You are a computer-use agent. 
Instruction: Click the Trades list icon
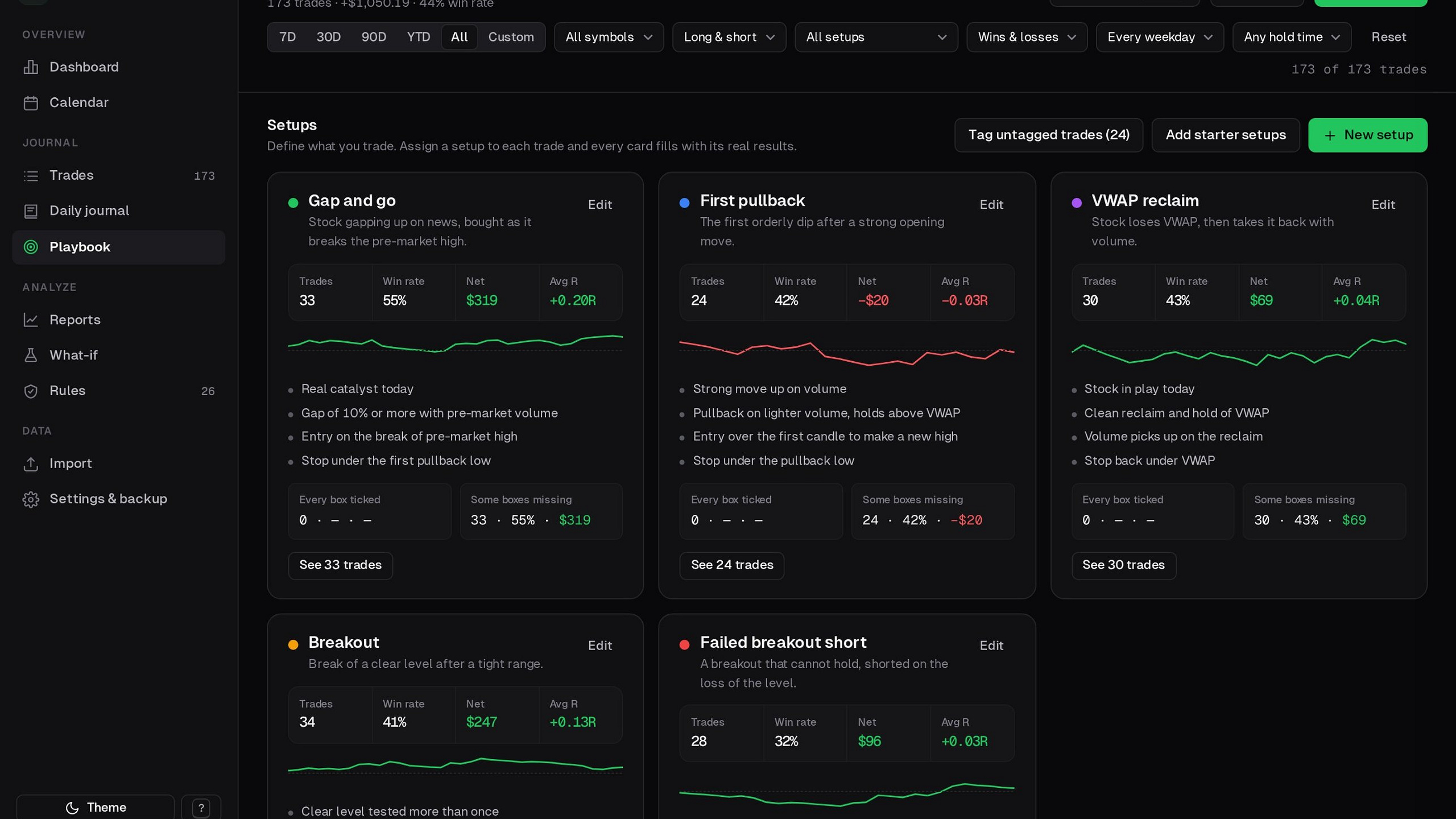click(x=31, y=176)
